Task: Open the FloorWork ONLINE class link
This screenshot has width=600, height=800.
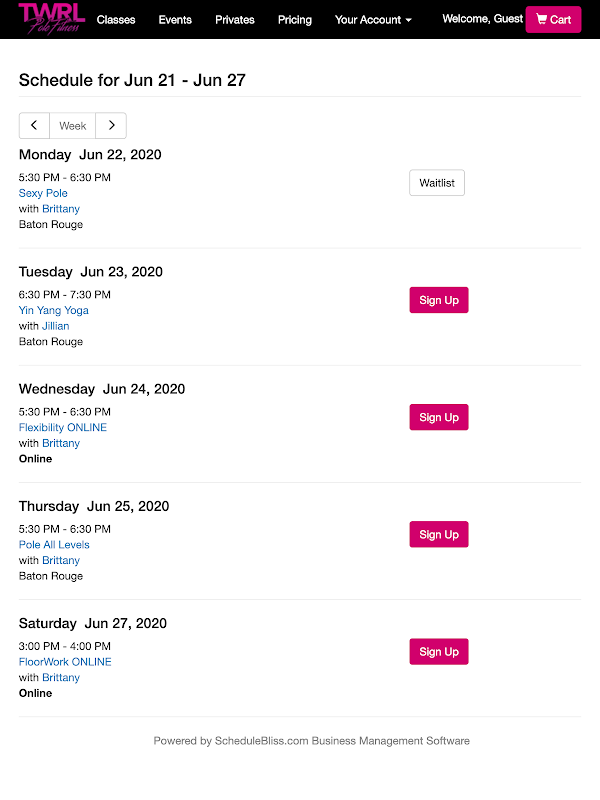Action: pos(65,662)
